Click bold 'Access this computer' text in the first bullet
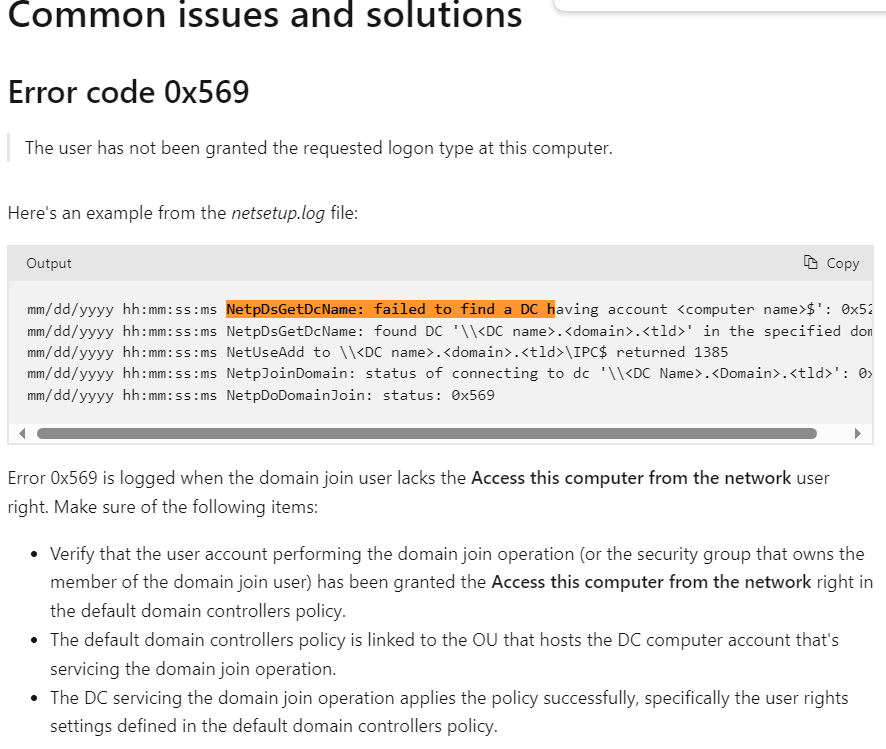886x749 pixels. click(652, 582)
